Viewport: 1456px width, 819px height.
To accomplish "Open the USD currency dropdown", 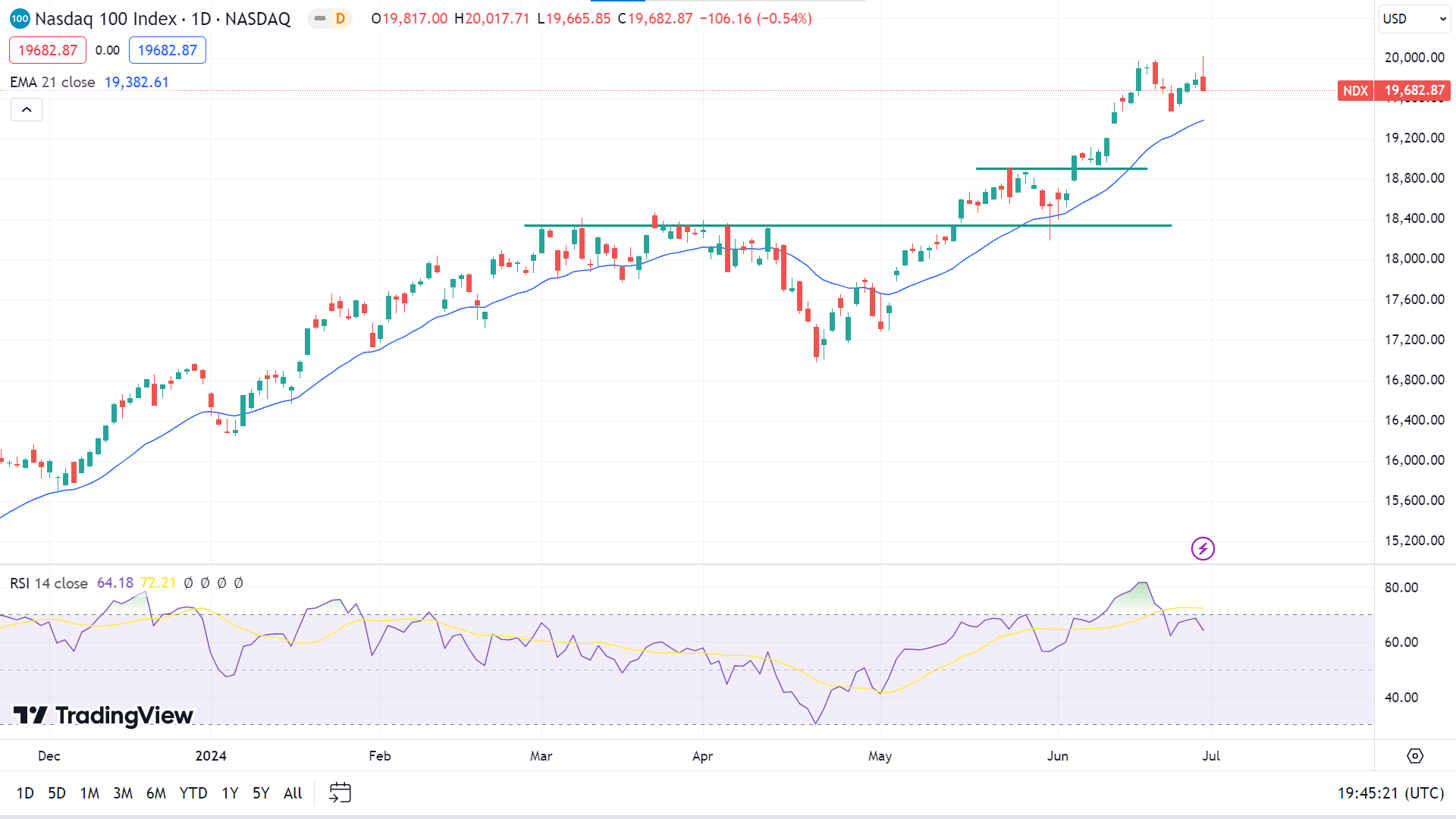I will click(1414, 19).
